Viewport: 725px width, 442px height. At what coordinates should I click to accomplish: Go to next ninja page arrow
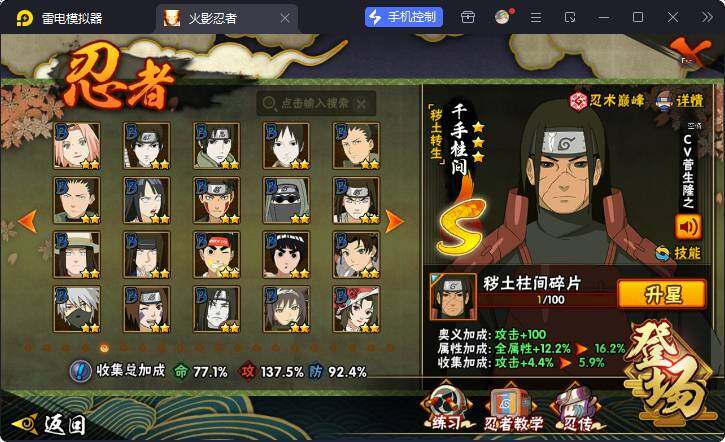point(394,221)
